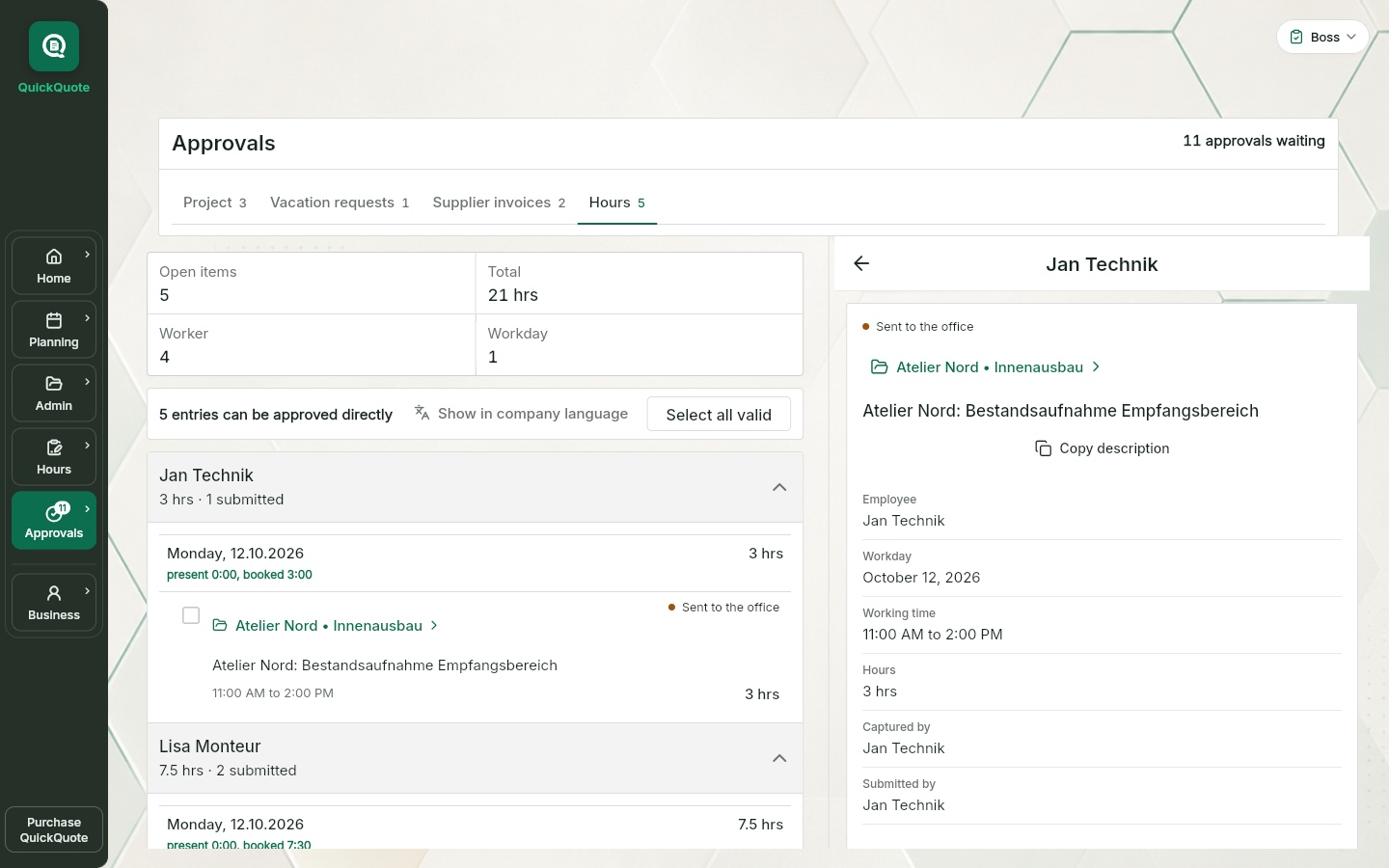Open the Boss account dropdown
The height and width of the screenshot is (868, 1389).
pos(1322,37)
